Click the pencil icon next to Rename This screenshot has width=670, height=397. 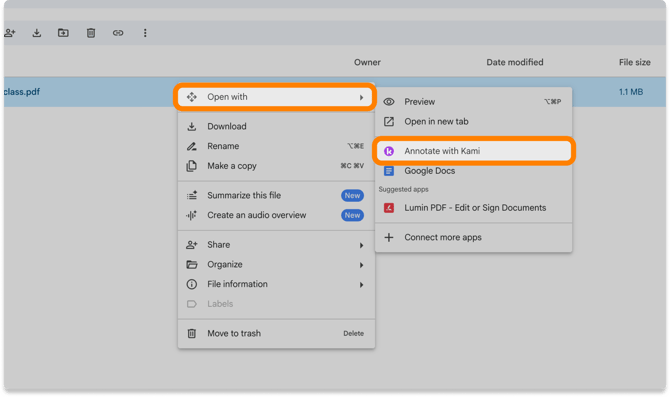[x=191, y=146]
